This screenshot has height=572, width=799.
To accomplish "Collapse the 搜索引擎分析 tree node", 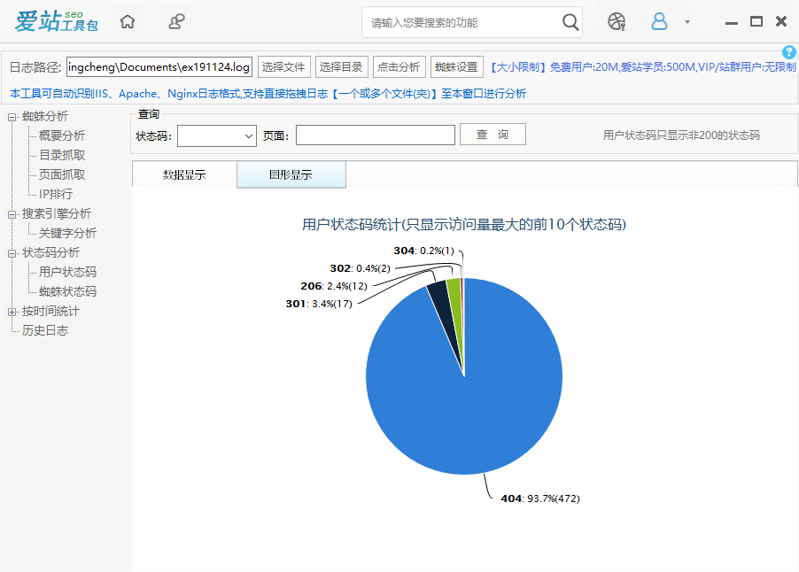I will 12,214.
